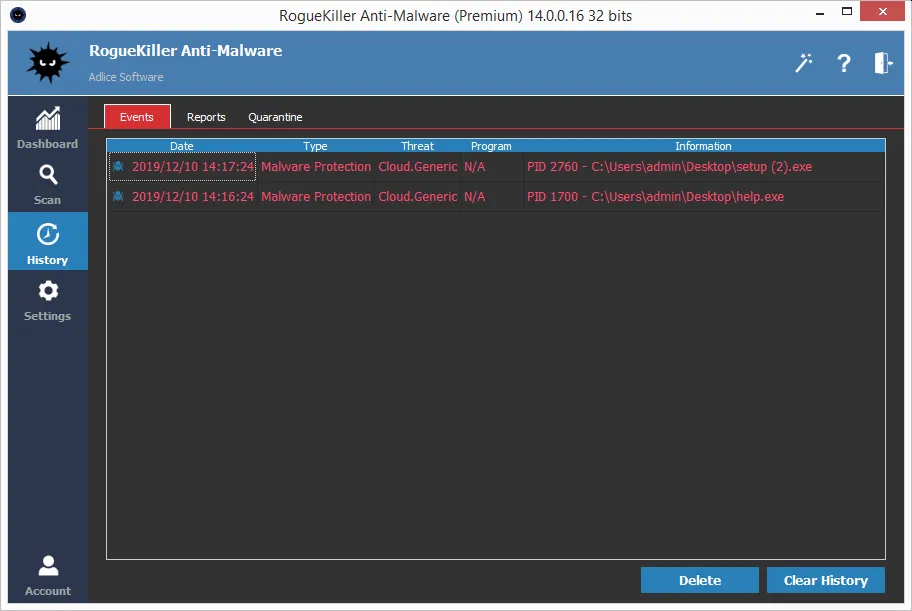The image size is (912, 611).
Task: Click Malware Protection in setup (2).exe row
Action: pyautogui.click(x=316, y=166)
